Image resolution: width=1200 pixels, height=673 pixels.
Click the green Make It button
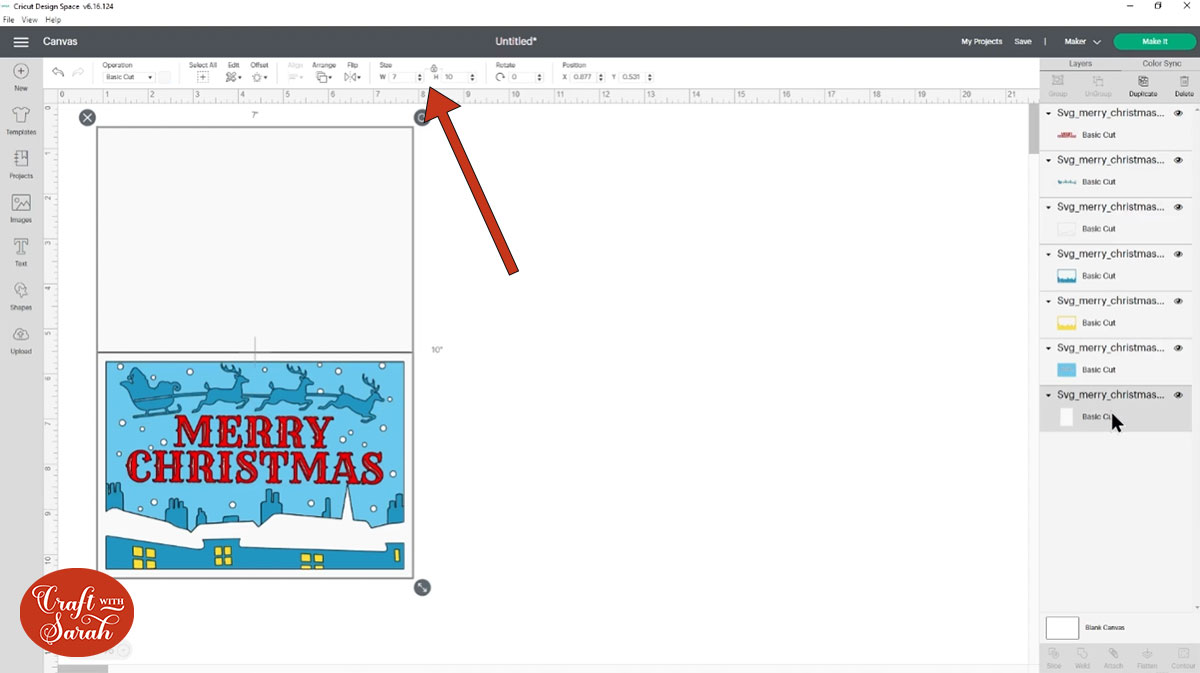click(x=1154, y=42)
